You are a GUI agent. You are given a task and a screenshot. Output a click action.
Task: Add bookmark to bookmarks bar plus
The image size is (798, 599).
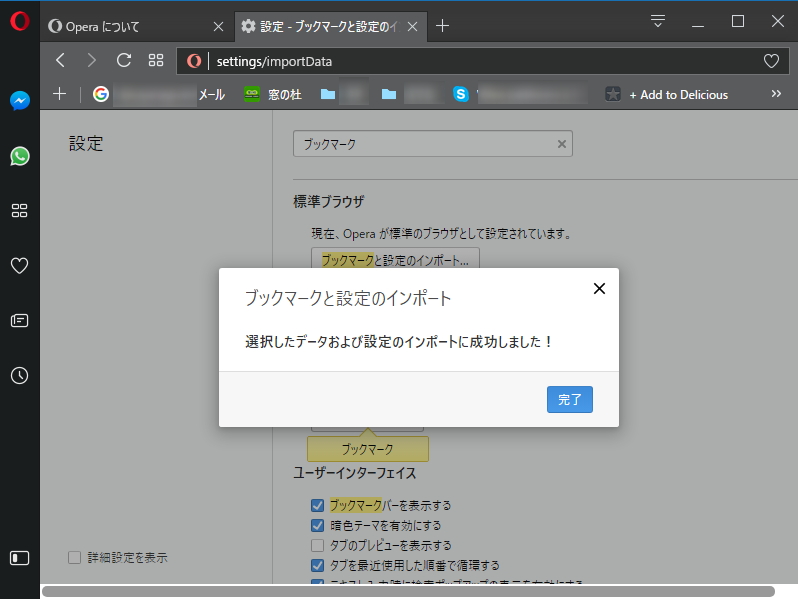click(x=60, y=94)
